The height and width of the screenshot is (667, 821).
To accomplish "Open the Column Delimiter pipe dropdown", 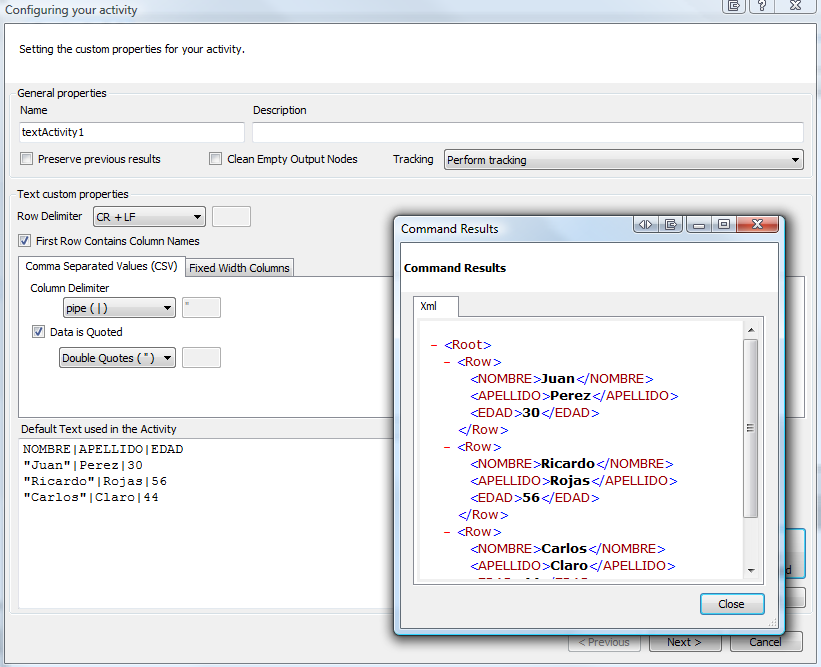I will click(119, 308).
